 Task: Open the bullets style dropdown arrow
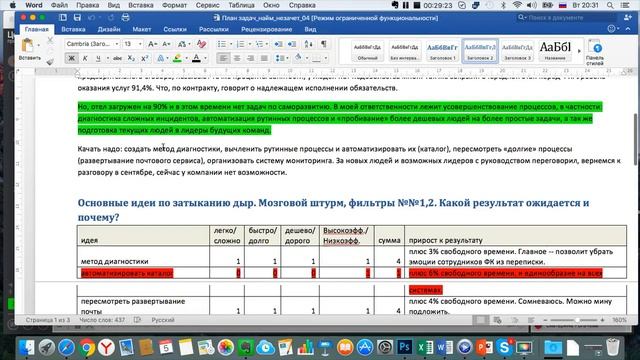231,44
